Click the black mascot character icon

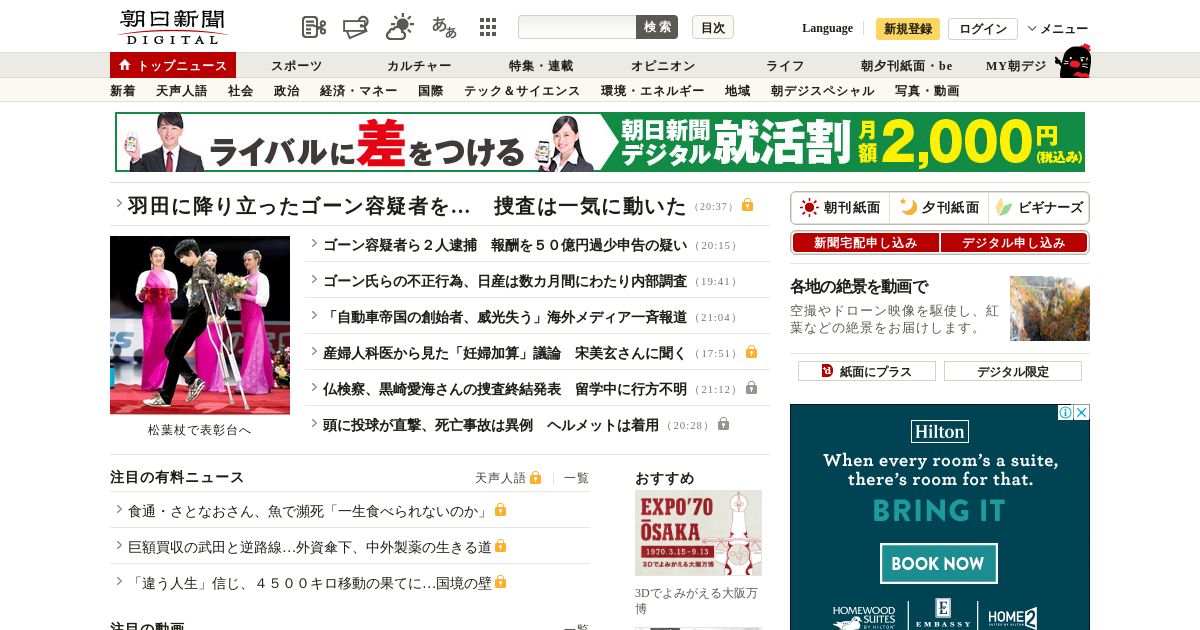pos(1073,62)
